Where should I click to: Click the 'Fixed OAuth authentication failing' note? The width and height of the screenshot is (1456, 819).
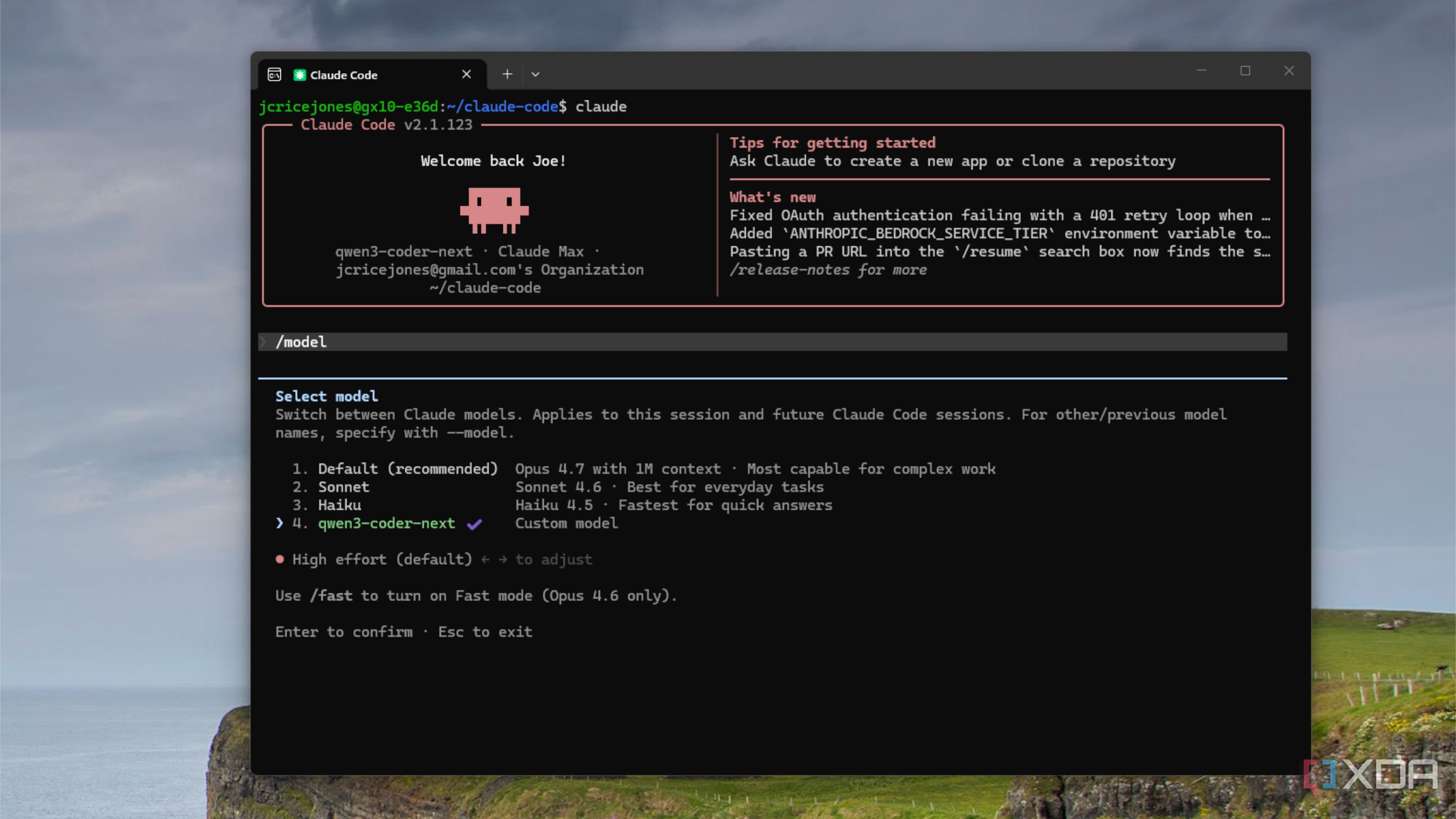(1000, 215)
